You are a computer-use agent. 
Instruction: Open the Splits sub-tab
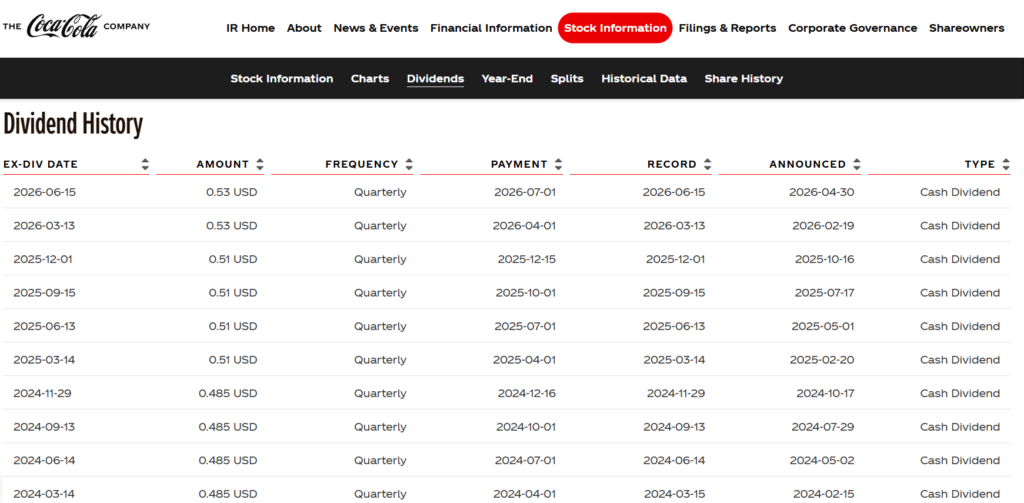[567, 78]
